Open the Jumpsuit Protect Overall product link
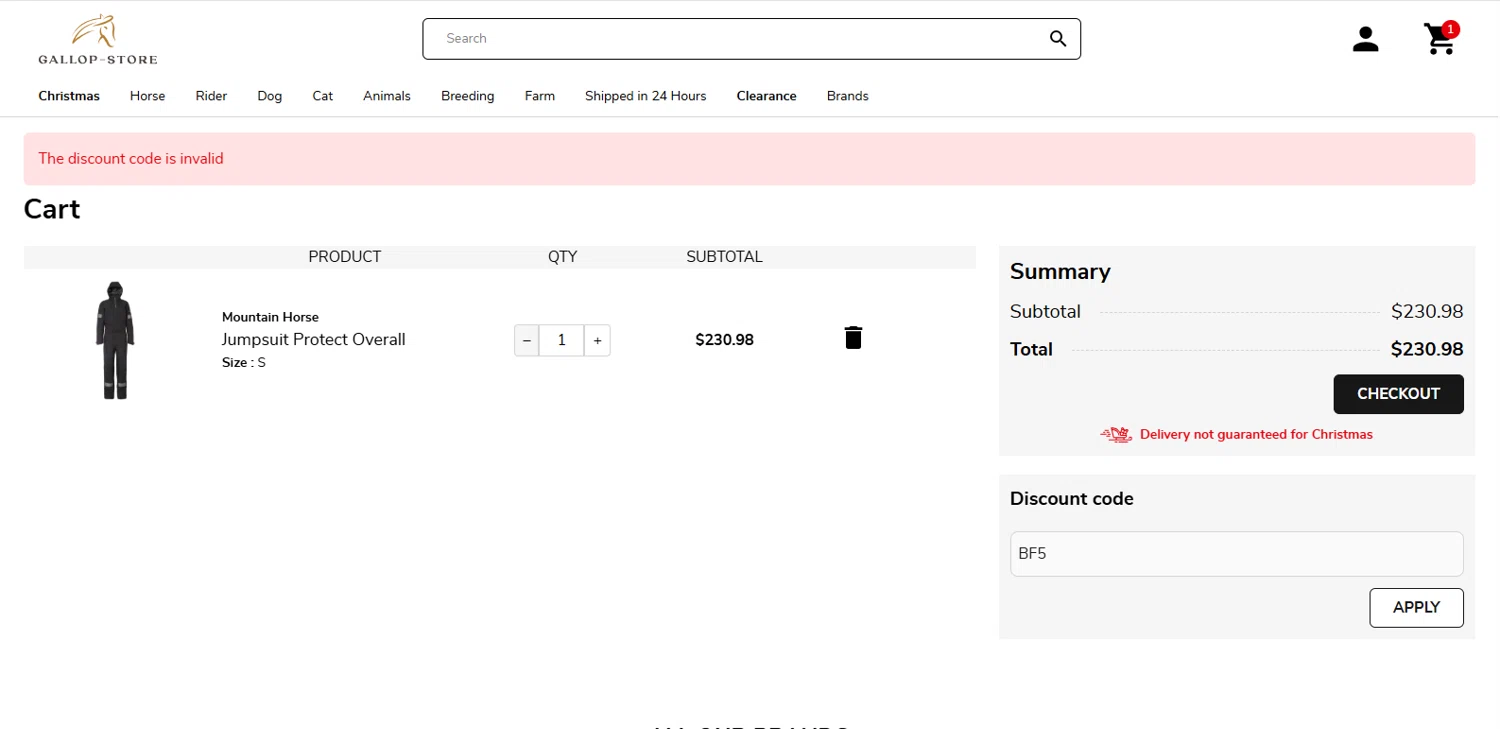 pos(313,339)
